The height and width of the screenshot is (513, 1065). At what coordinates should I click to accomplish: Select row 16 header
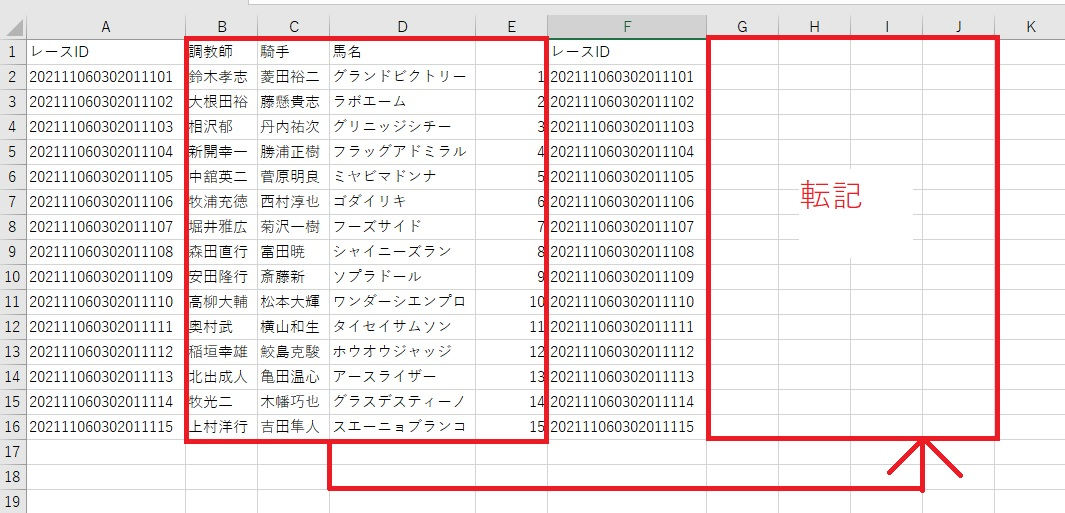(13, 427)
